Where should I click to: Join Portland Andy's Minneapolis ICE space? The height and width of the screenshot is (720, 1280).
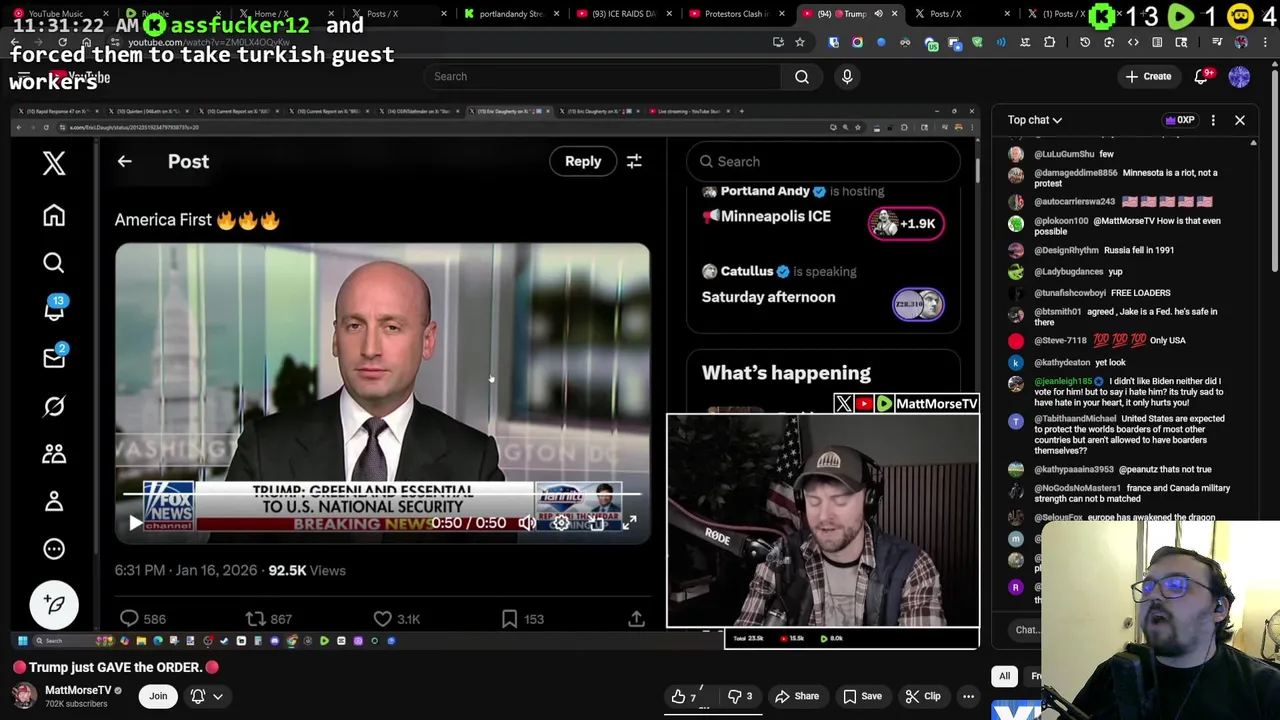pyautogui.click(x=906, y=223)
